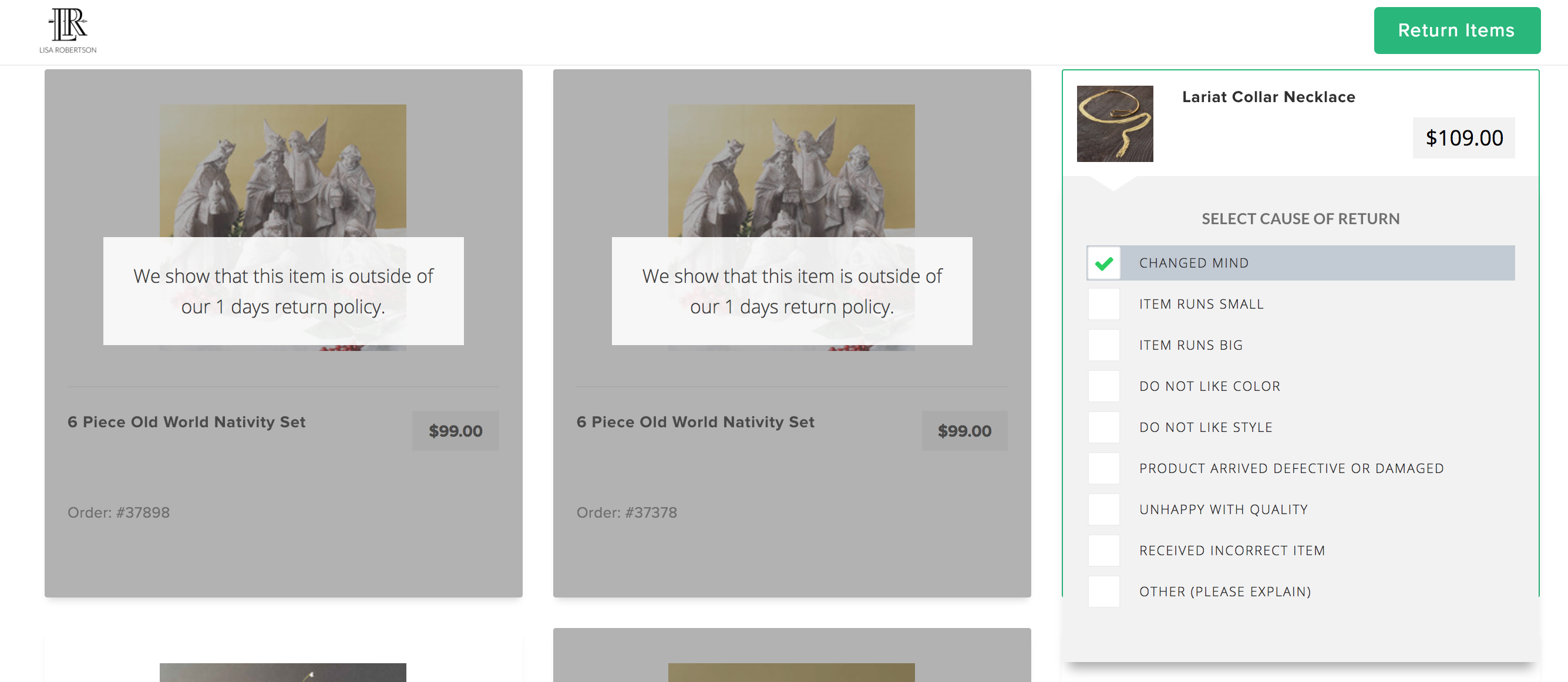Check the Item Runs Small box

[1103, 304]
